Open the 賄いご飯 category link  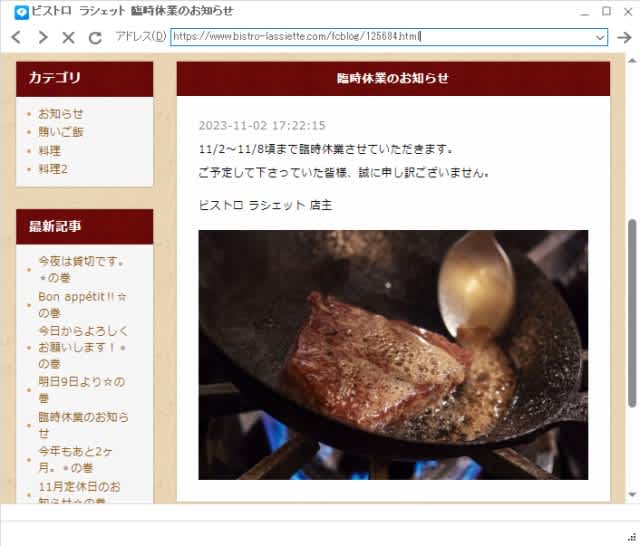[x=60, y=132]
